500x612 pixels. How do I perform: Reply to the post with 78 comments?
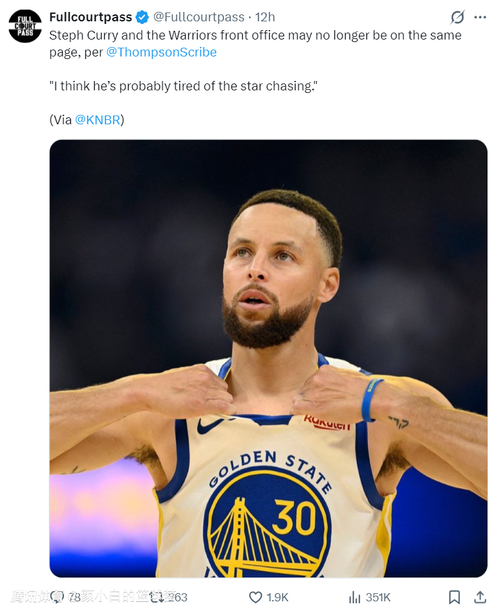59,597
